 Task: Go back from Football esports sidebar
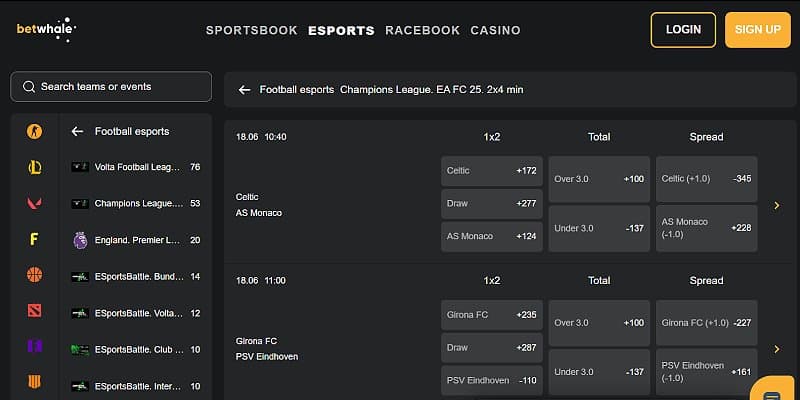77,131
